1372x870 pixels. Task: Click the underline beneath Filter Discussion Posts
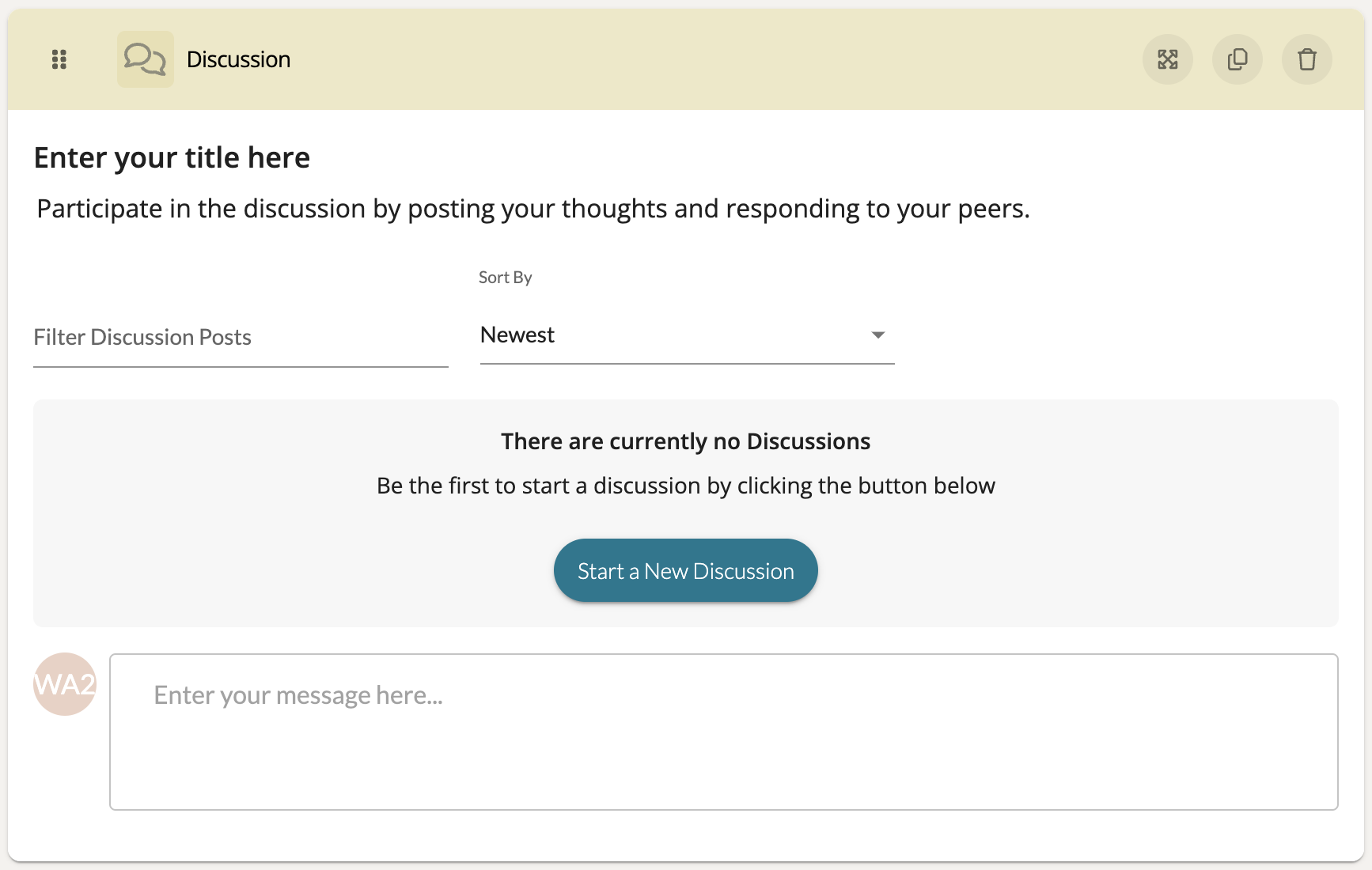241,366
